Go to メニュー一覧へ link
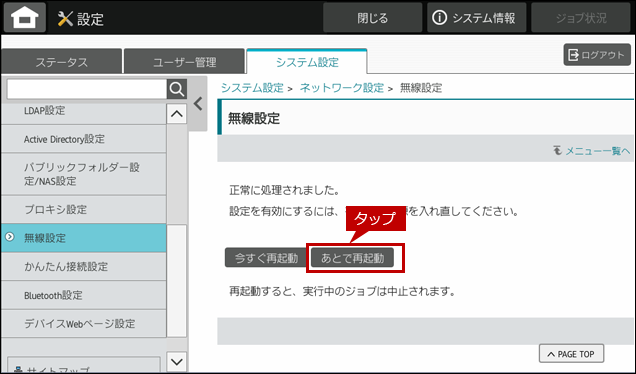The height and width of the screenshot is (374, 636). [x=593, y=151]
